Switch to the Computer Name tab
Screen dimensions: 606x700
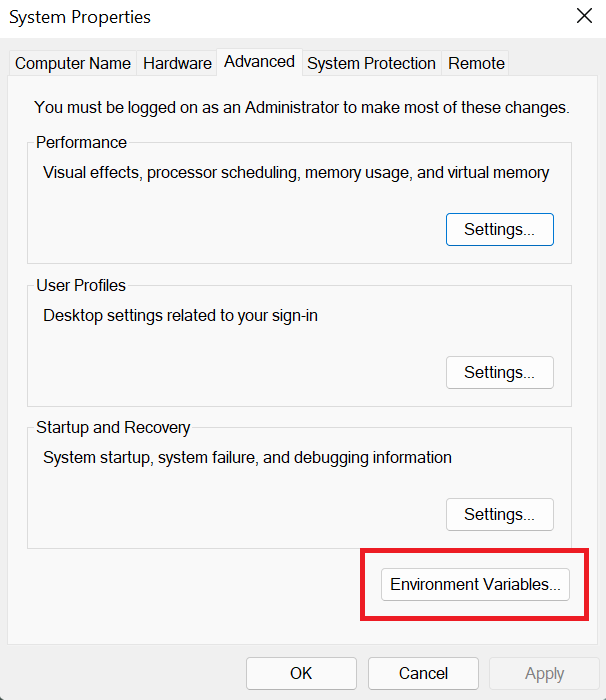point(73,63)
